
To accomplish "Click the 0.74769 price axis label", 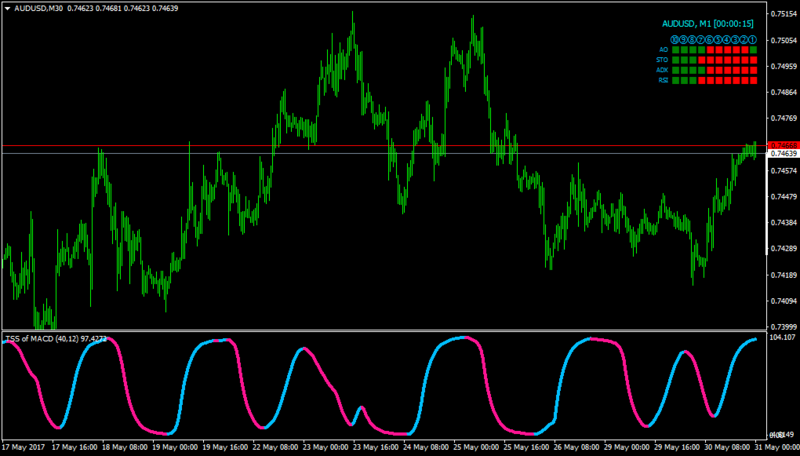I will (785, 118).
